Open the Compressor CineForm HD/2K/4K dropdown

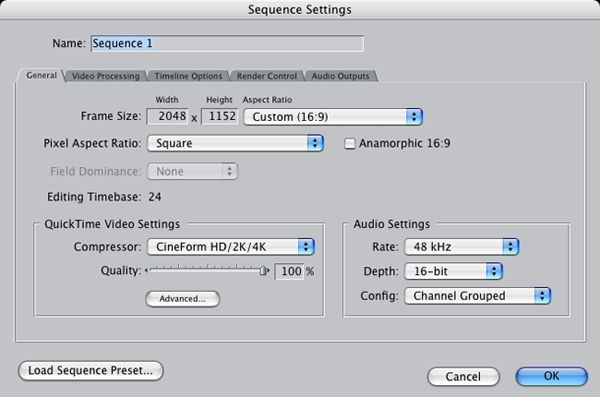(231, 247)
